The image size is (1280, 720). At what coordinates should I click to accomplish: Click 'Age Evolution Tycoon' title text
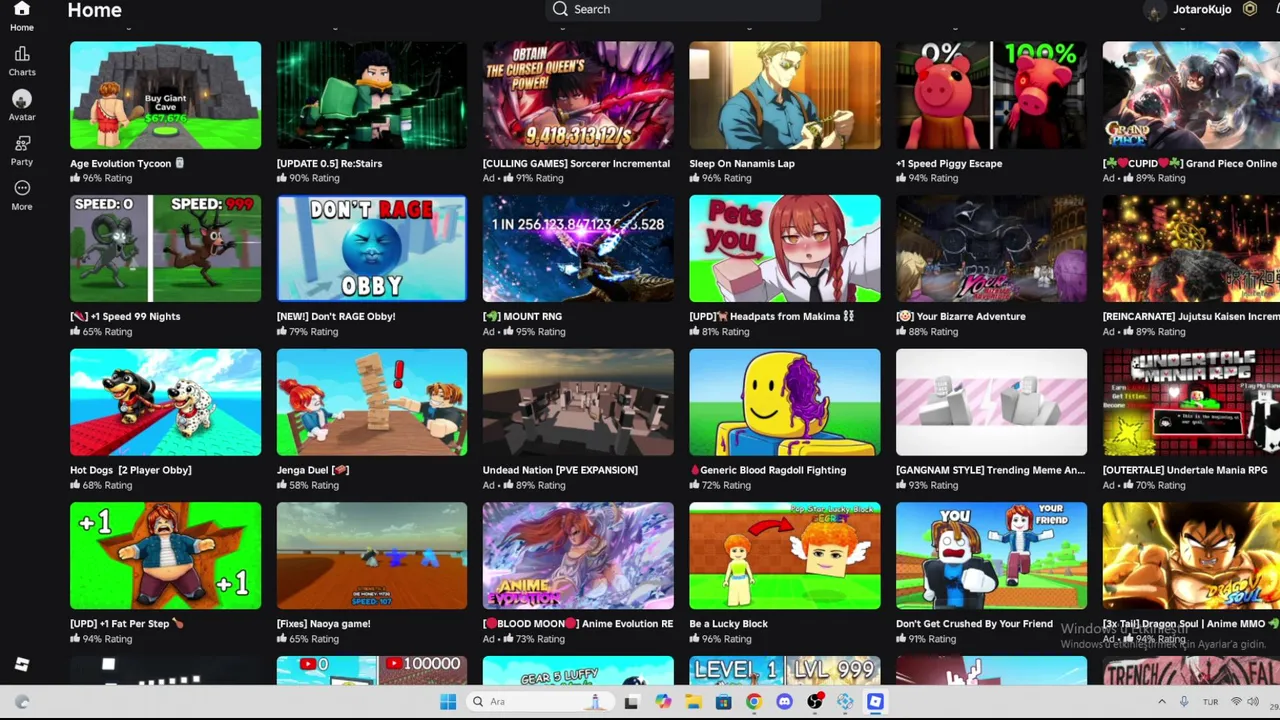[x=120, y=163]
